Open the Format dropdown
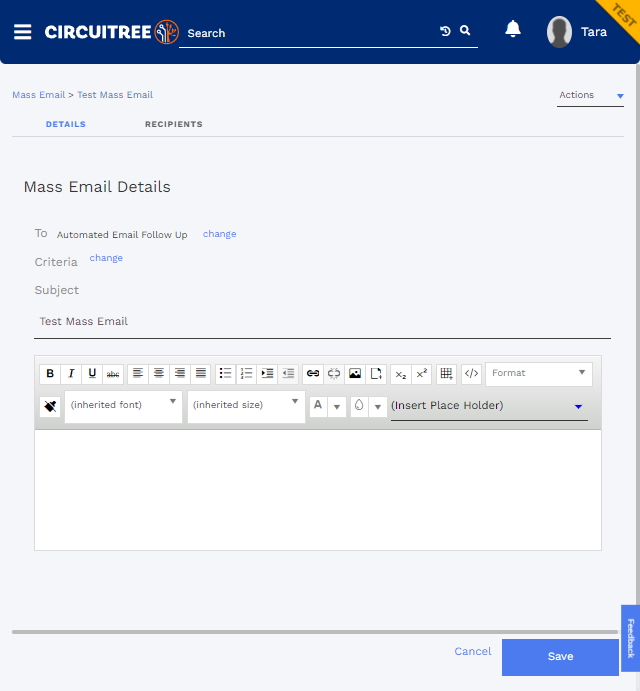The image size is (640, 691). pos(539,374)
